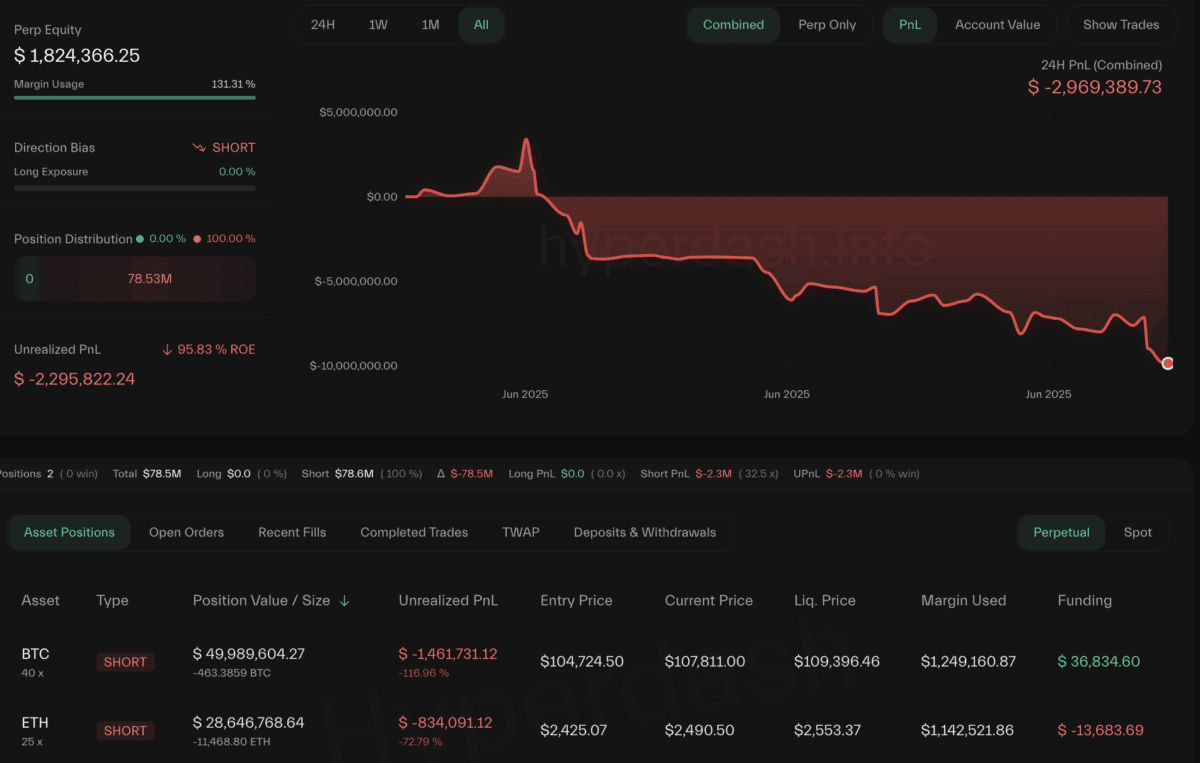Click the green dot of Position Distribution long share

coord(141,239)
